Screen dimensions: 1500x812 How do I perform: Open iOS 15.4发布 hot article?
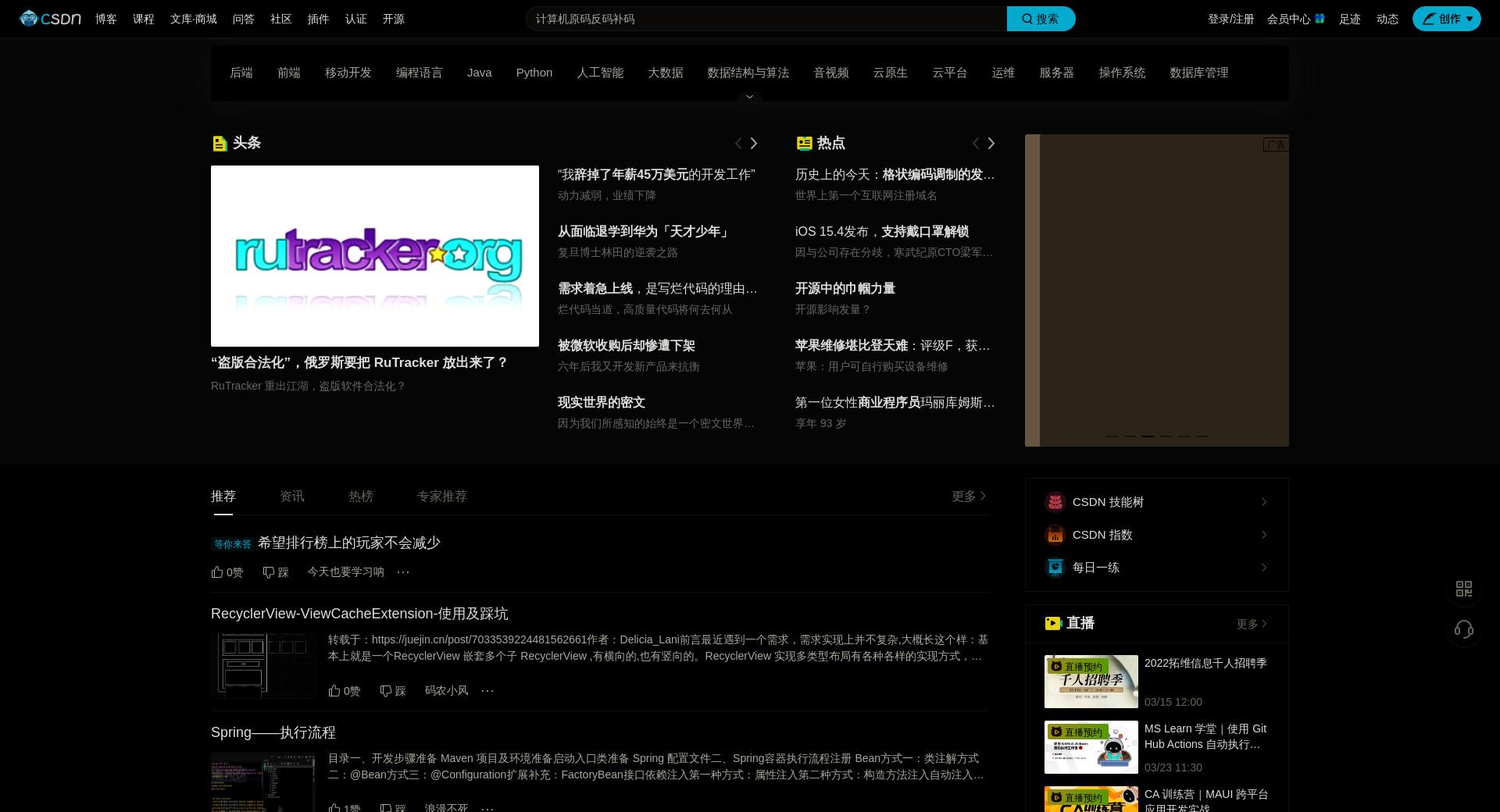tap(882, 231)
